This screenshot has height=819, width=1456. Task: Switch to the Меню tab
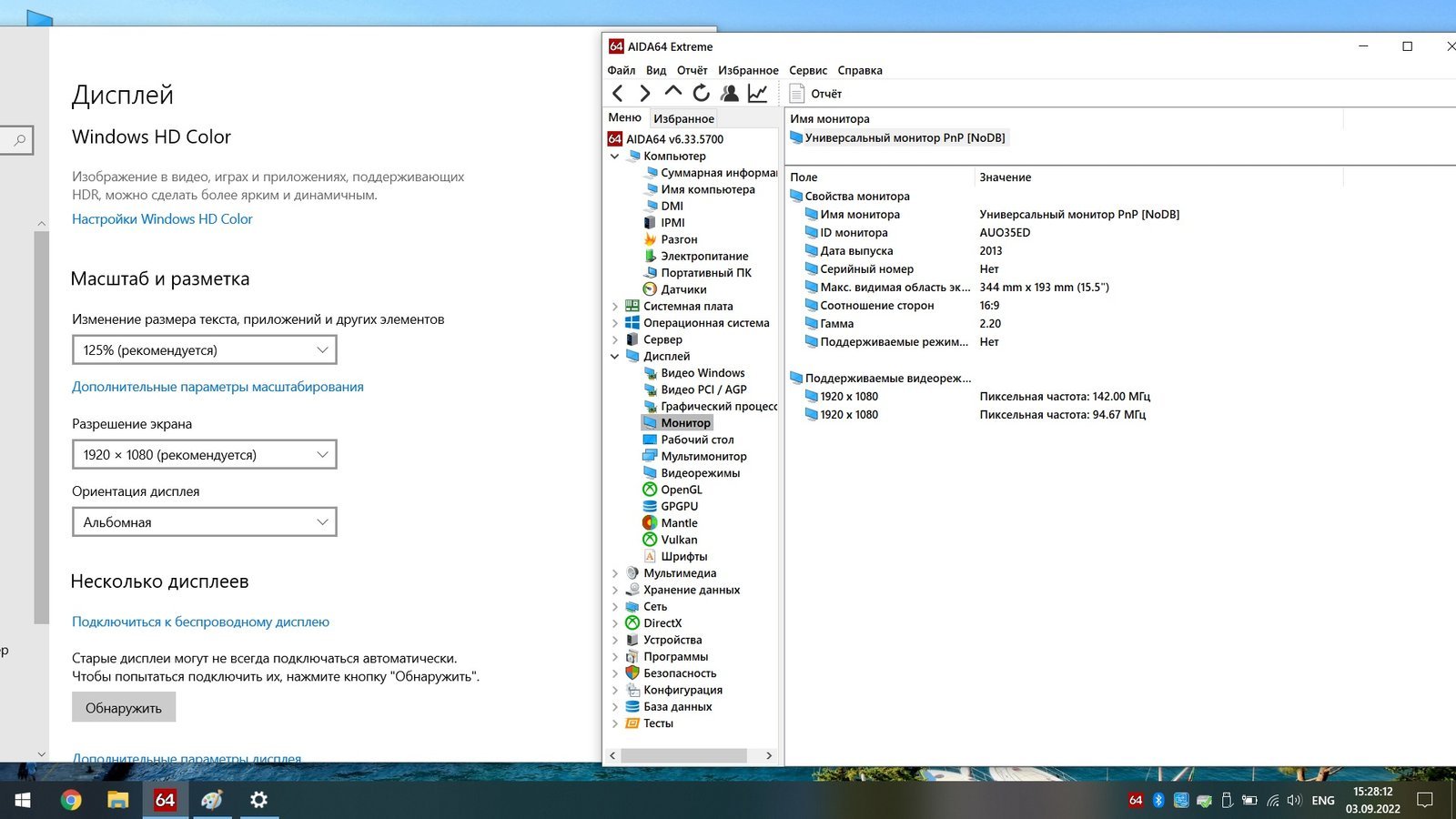pos(625,117)
